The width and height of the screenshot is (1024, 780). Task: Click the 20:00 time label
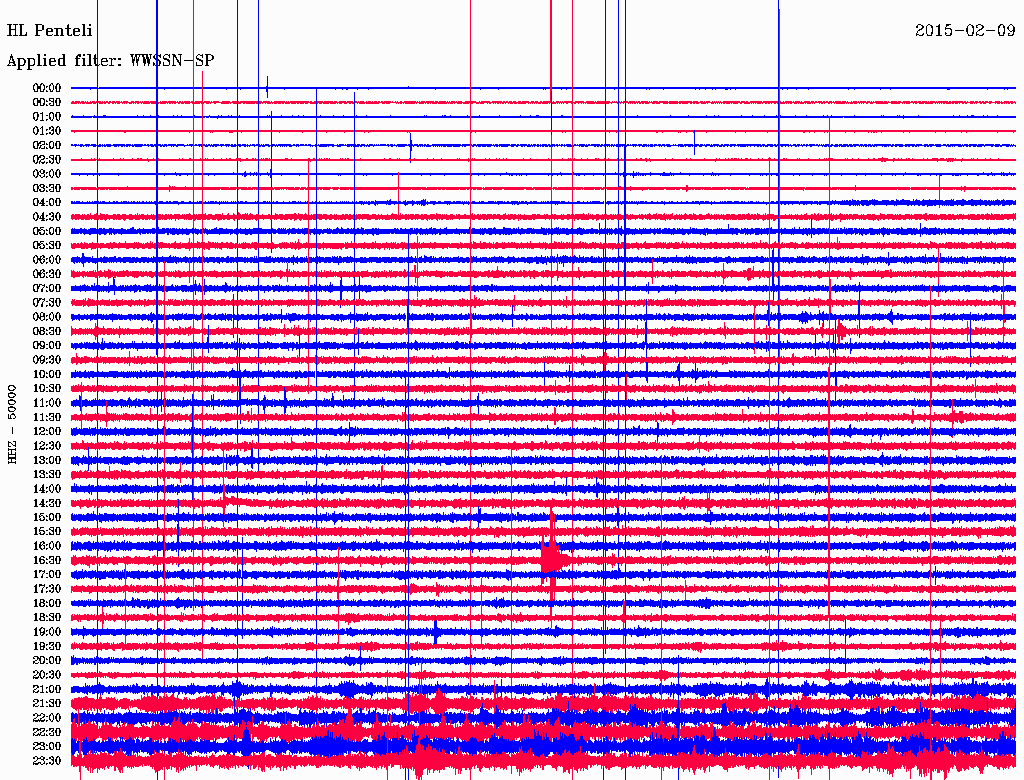(46, 660)
